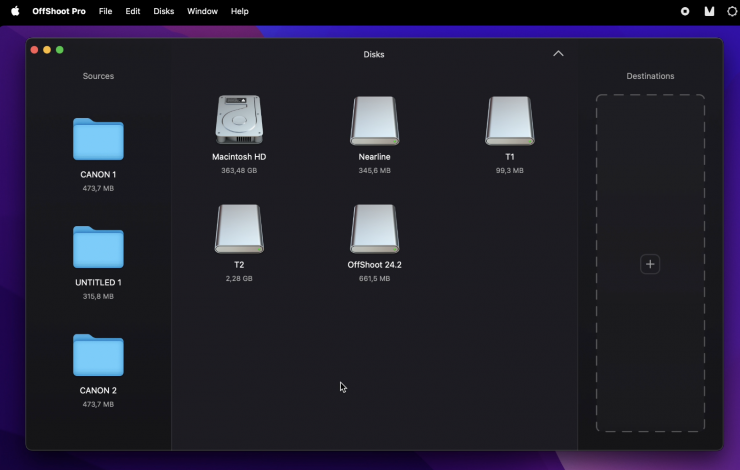Open the OffShoot Pro application menu
740x470 pixels.
pos(59,11)
